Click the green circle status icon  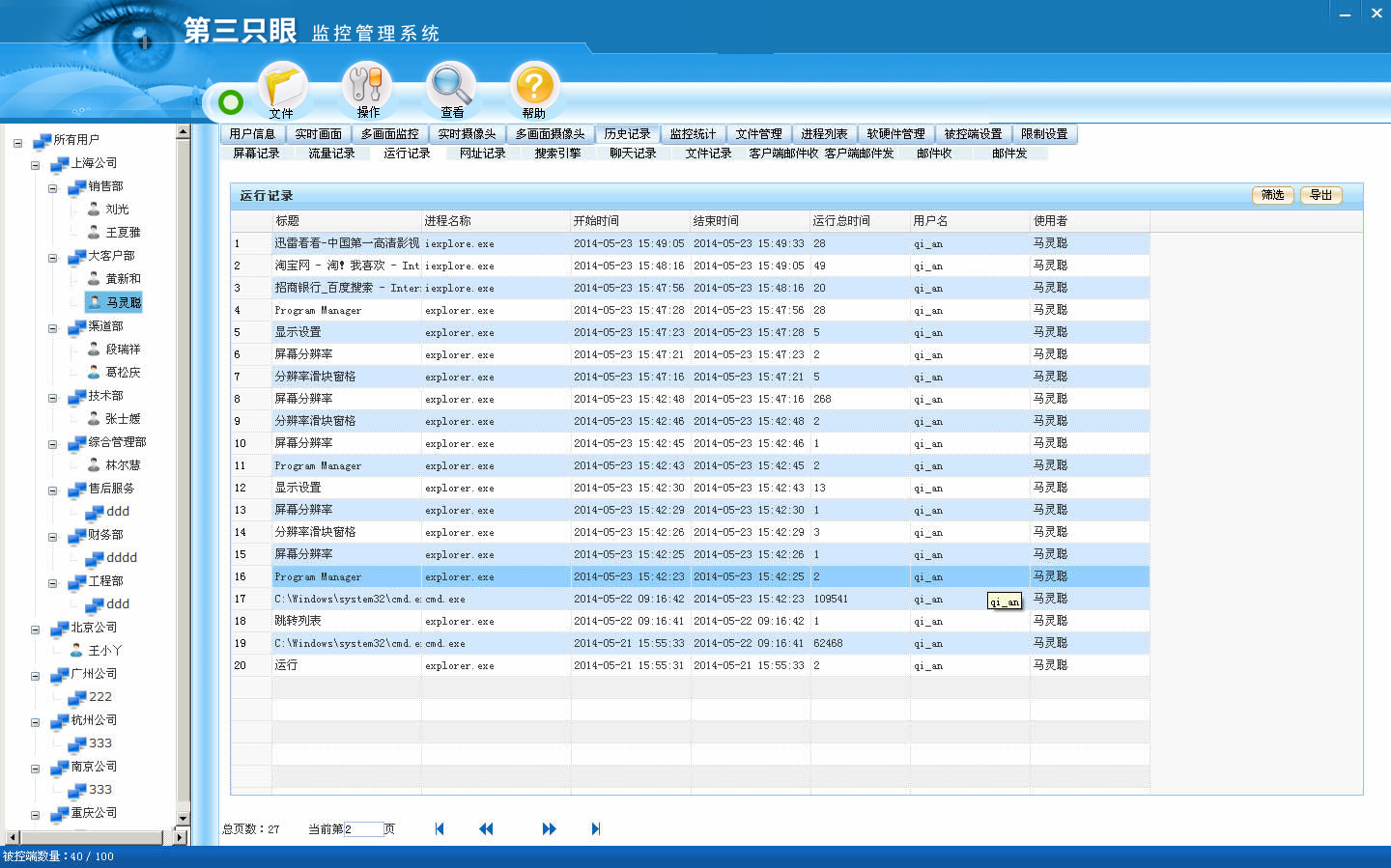231,101
